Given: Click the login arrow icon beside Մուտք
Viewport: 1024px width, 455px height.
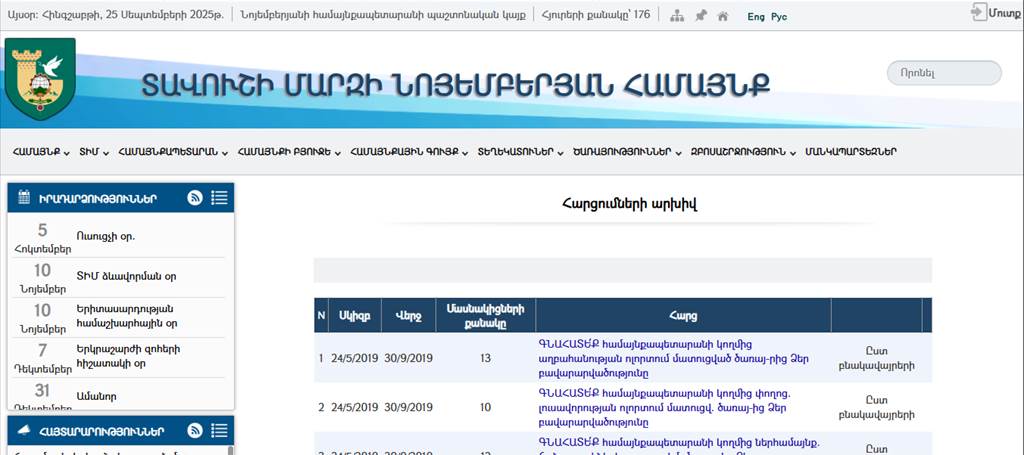Looking at the screenshot, I should 978,13.
